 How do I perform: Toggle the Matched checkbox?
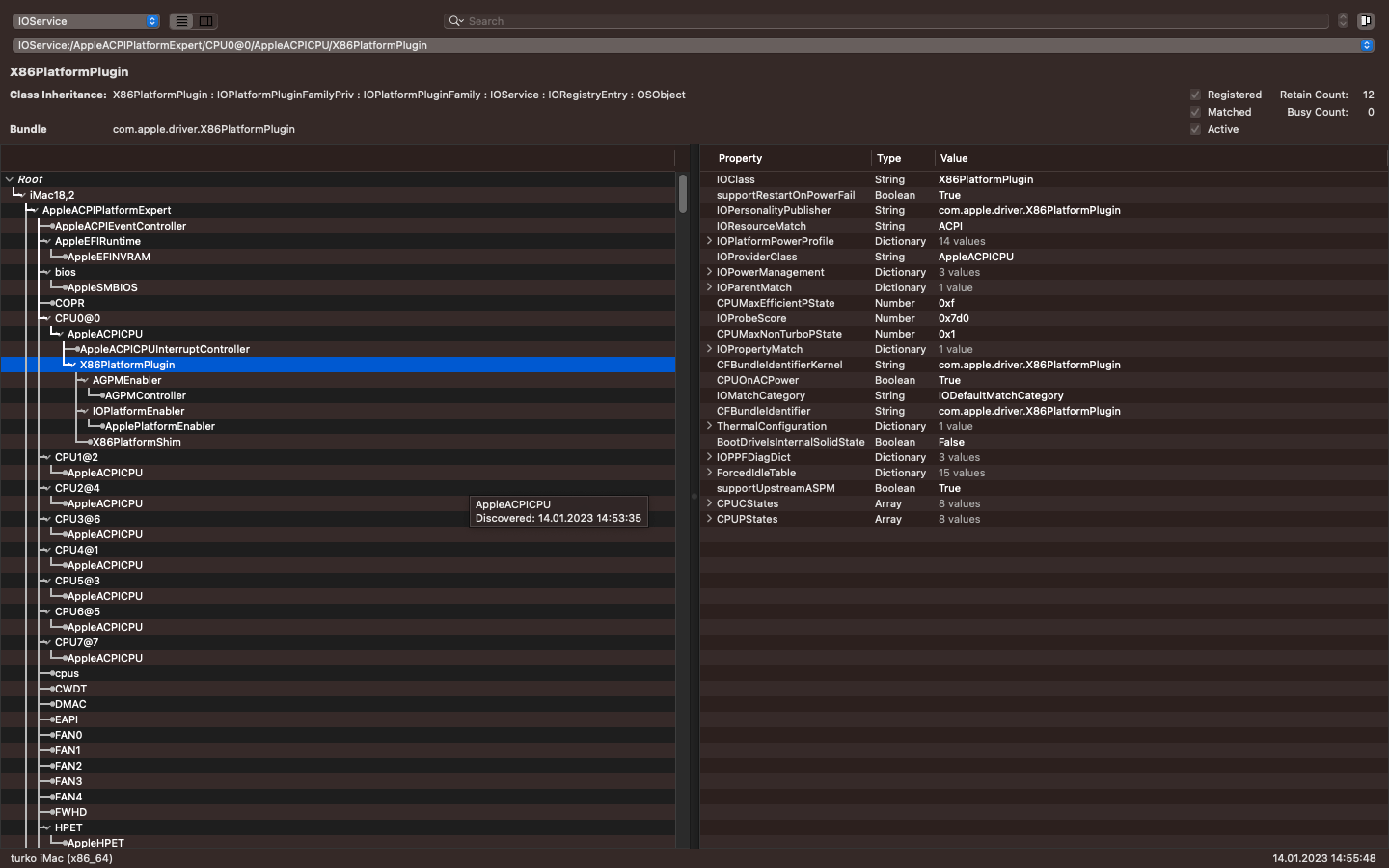click(x=1195, y=112)
